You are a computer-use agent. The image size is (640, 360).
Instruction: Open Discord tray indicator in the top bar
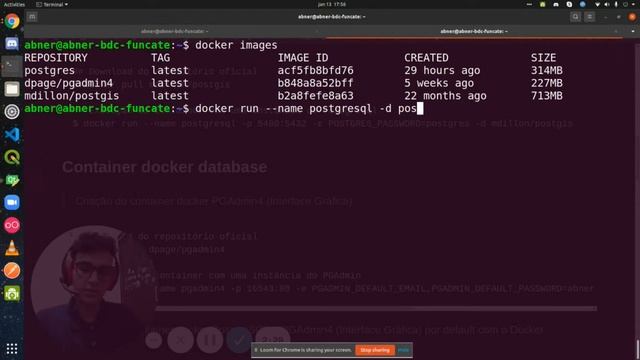tap(556, 4)
